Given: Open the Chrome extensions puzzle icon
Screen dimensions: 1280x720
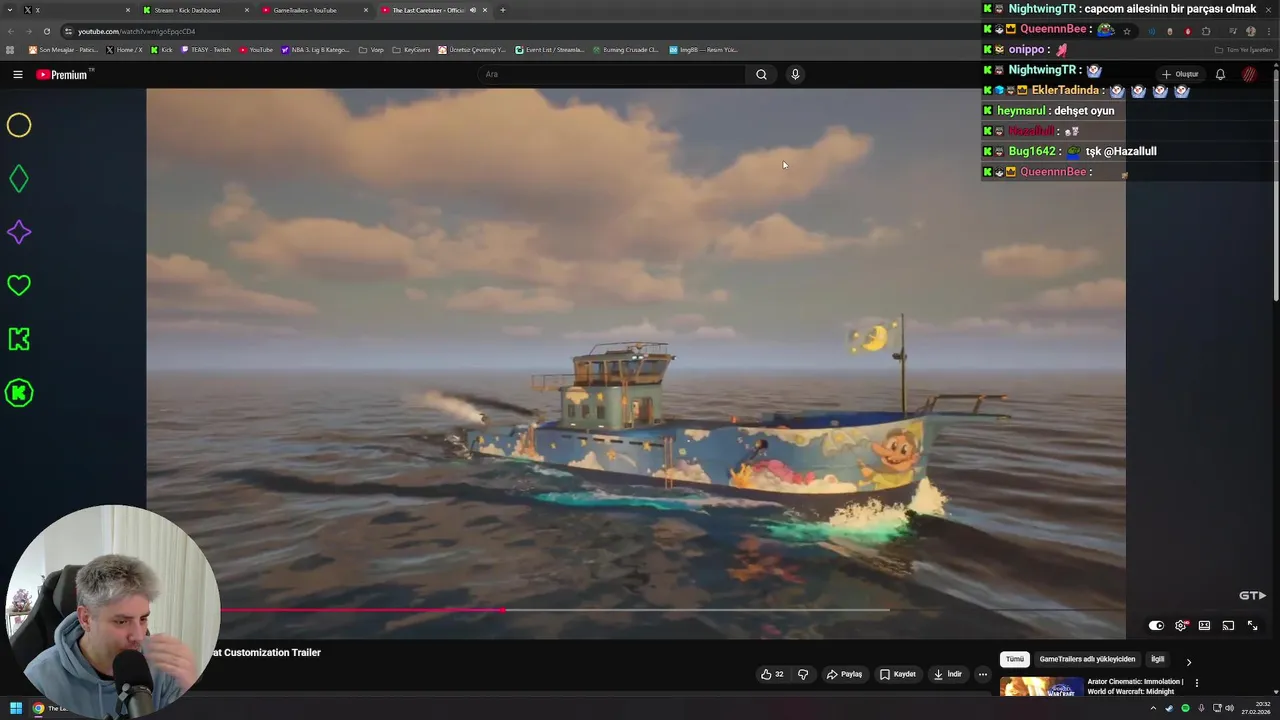Looking at the screenshot, I should 1206,31.
